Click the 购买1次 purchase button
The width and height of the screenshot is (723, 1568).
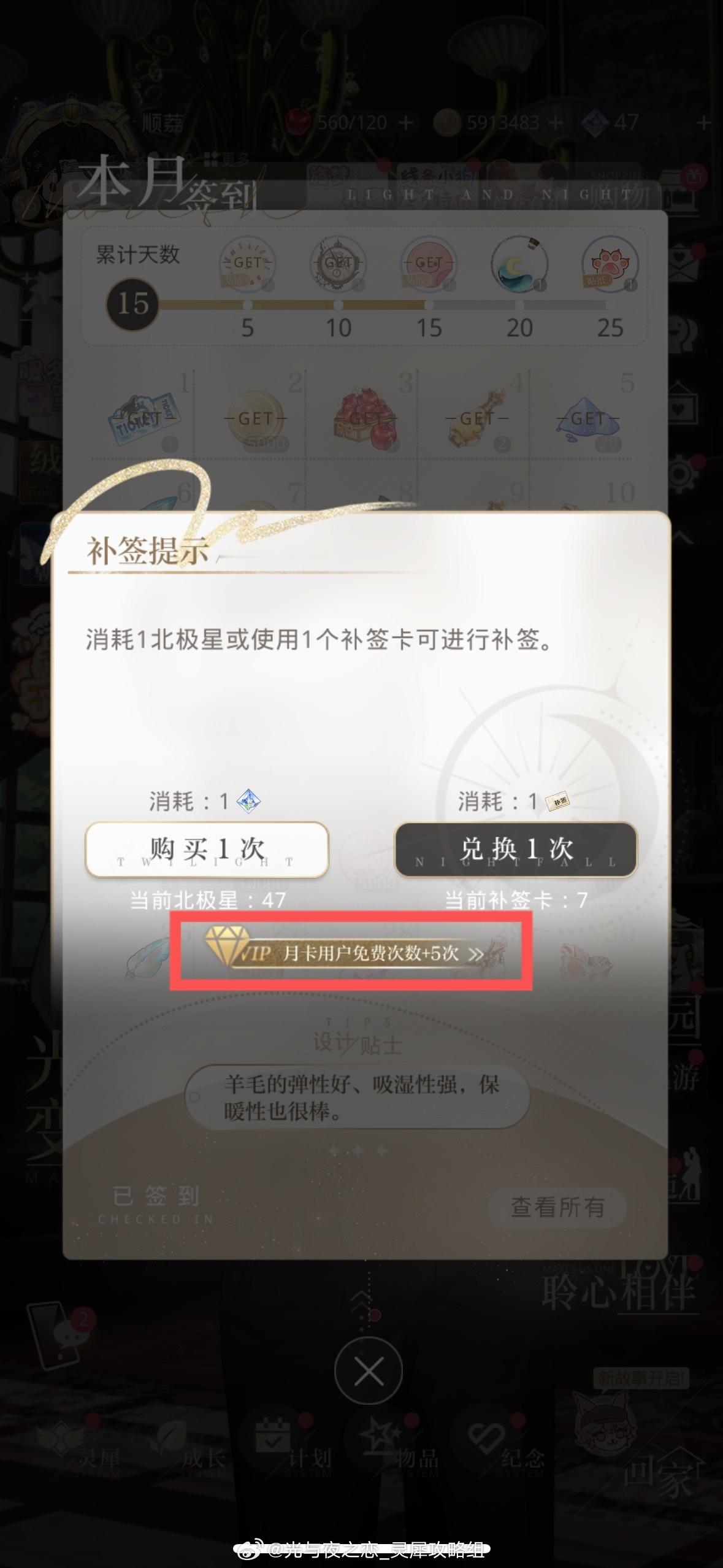pos(207,850)
